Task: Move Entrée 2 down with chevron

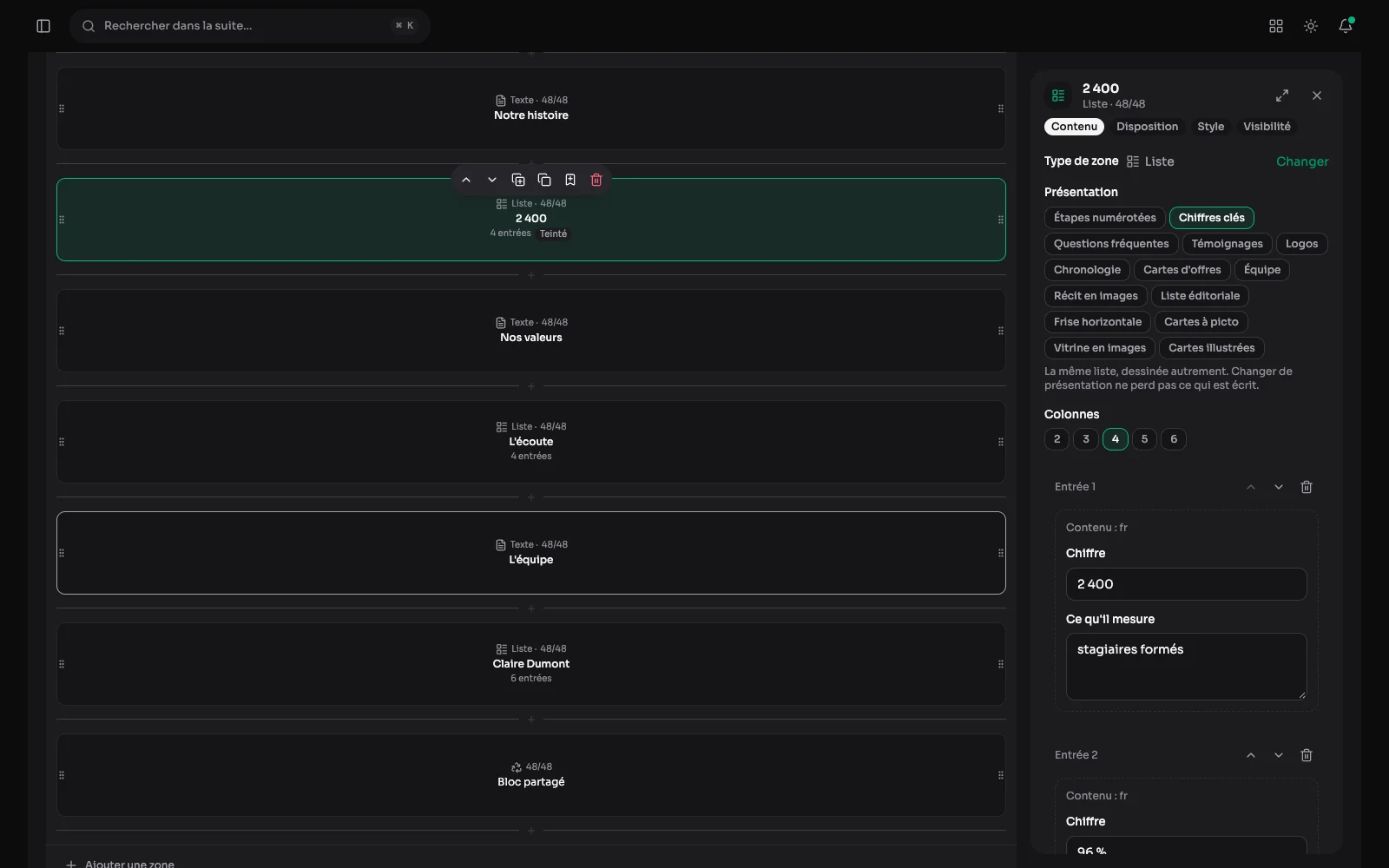Action: pyautogui.click(x=1279, y=755)
